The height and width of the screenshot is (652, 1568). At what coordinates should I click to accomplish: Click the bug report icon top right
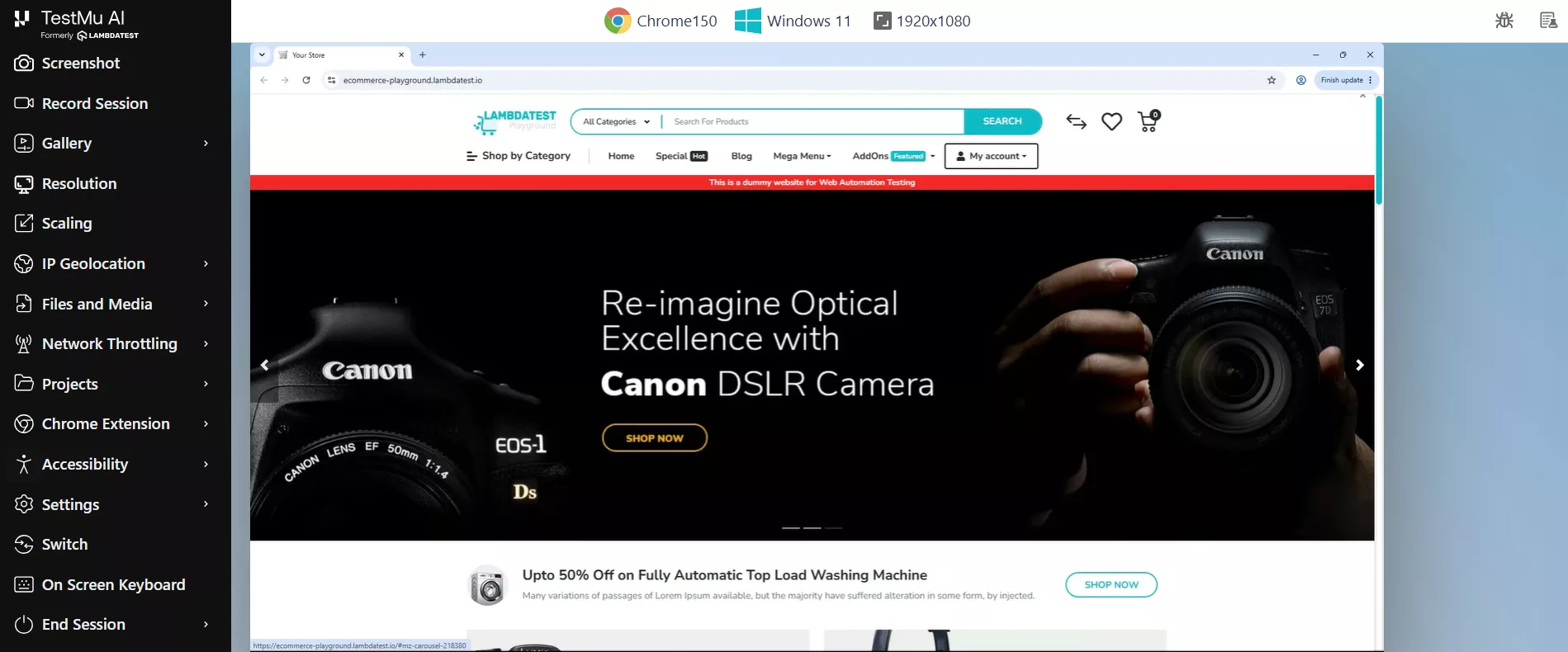click(1504, 21)
